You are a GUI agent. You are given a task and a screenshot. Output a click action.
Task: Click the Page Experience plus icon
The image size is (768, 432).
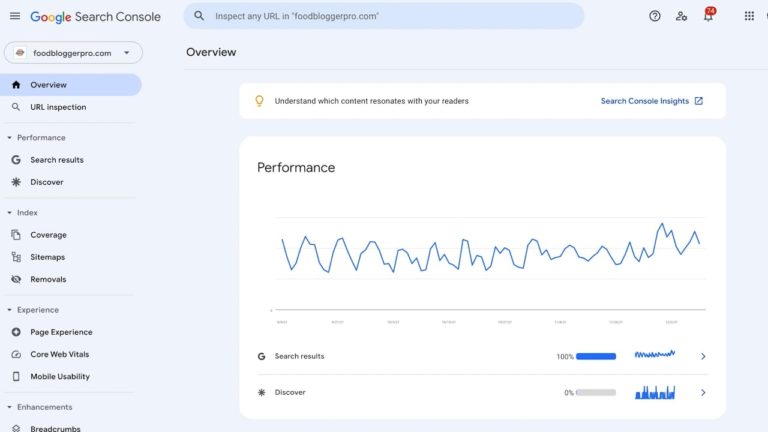(x=16, y=332)
